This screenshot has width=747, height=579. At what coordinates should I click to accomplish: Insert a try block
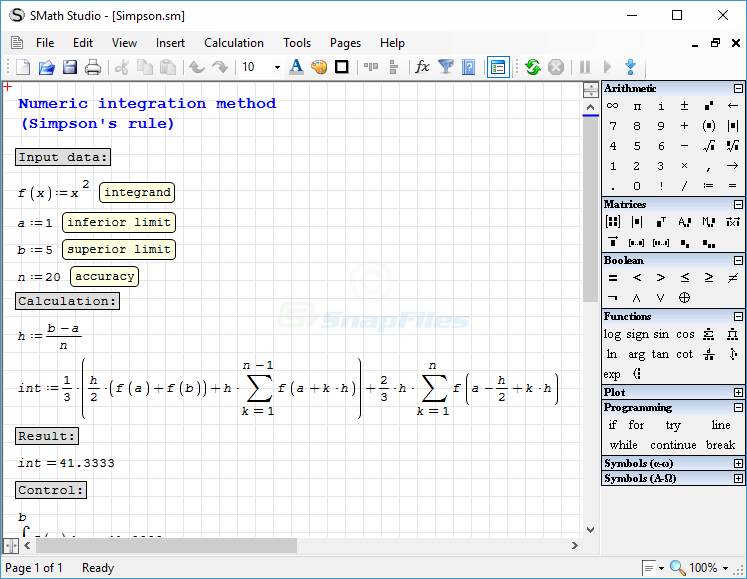point(673,425)
